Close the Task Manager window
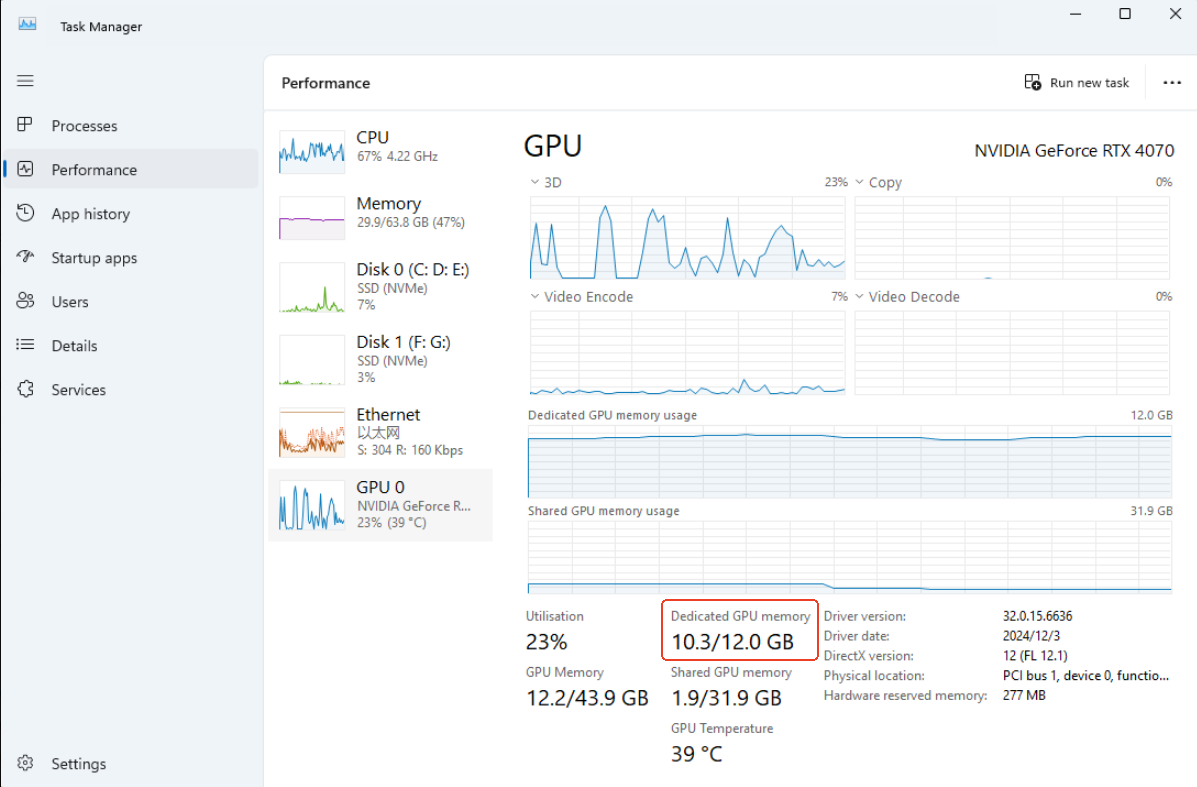 click(1175, 14)
